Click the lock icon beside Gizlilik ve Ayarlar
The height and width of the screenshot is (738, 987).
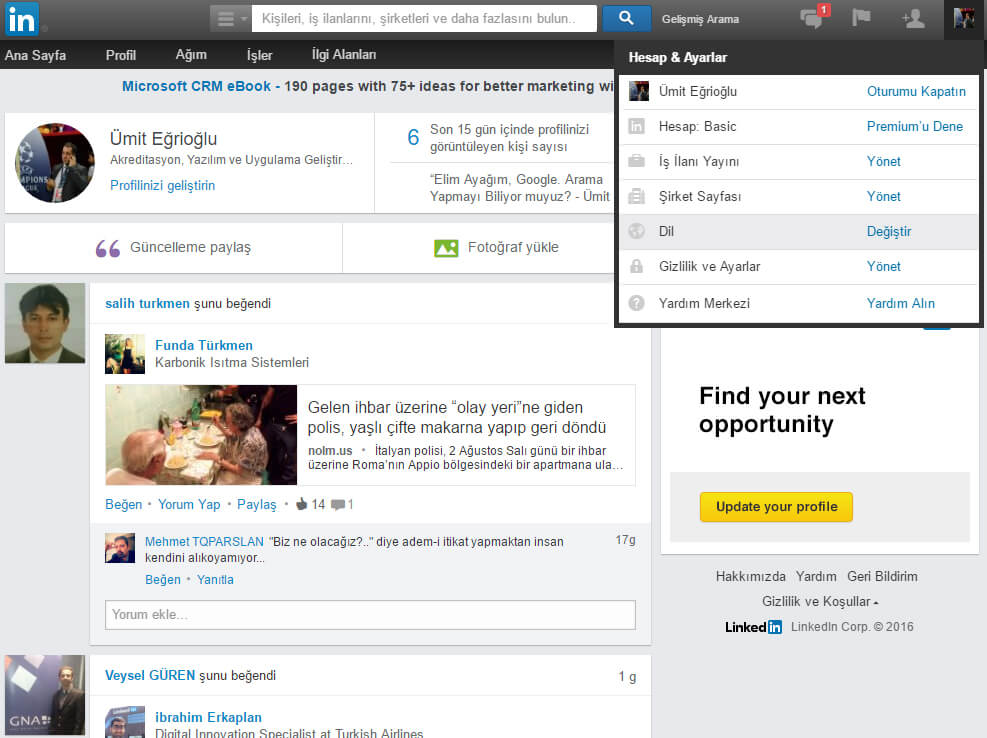[637, 266]
